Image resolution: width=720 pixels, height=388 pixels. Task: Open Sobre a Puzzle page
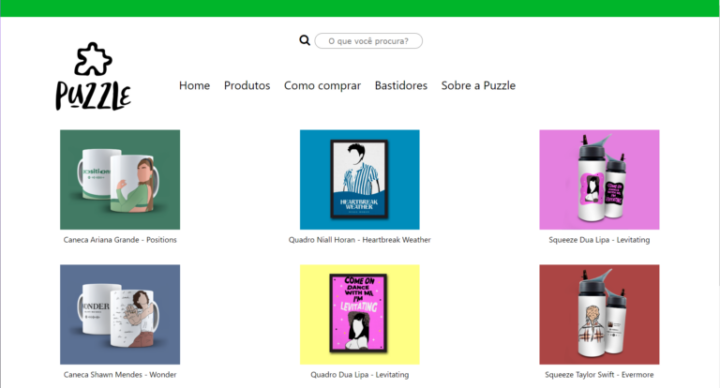tap(478, 85)
